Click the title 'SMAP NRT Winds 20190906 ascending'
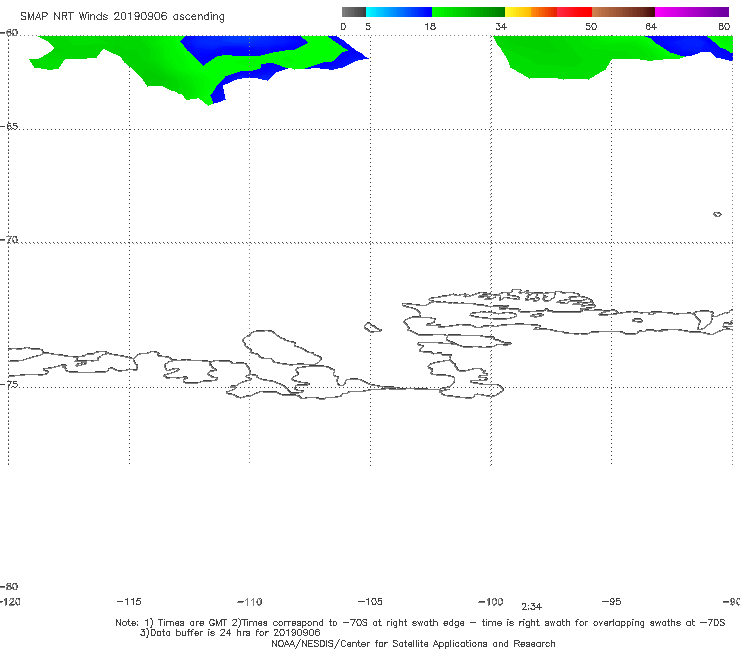Screen dimensions: 740x650 pos(122,16)
